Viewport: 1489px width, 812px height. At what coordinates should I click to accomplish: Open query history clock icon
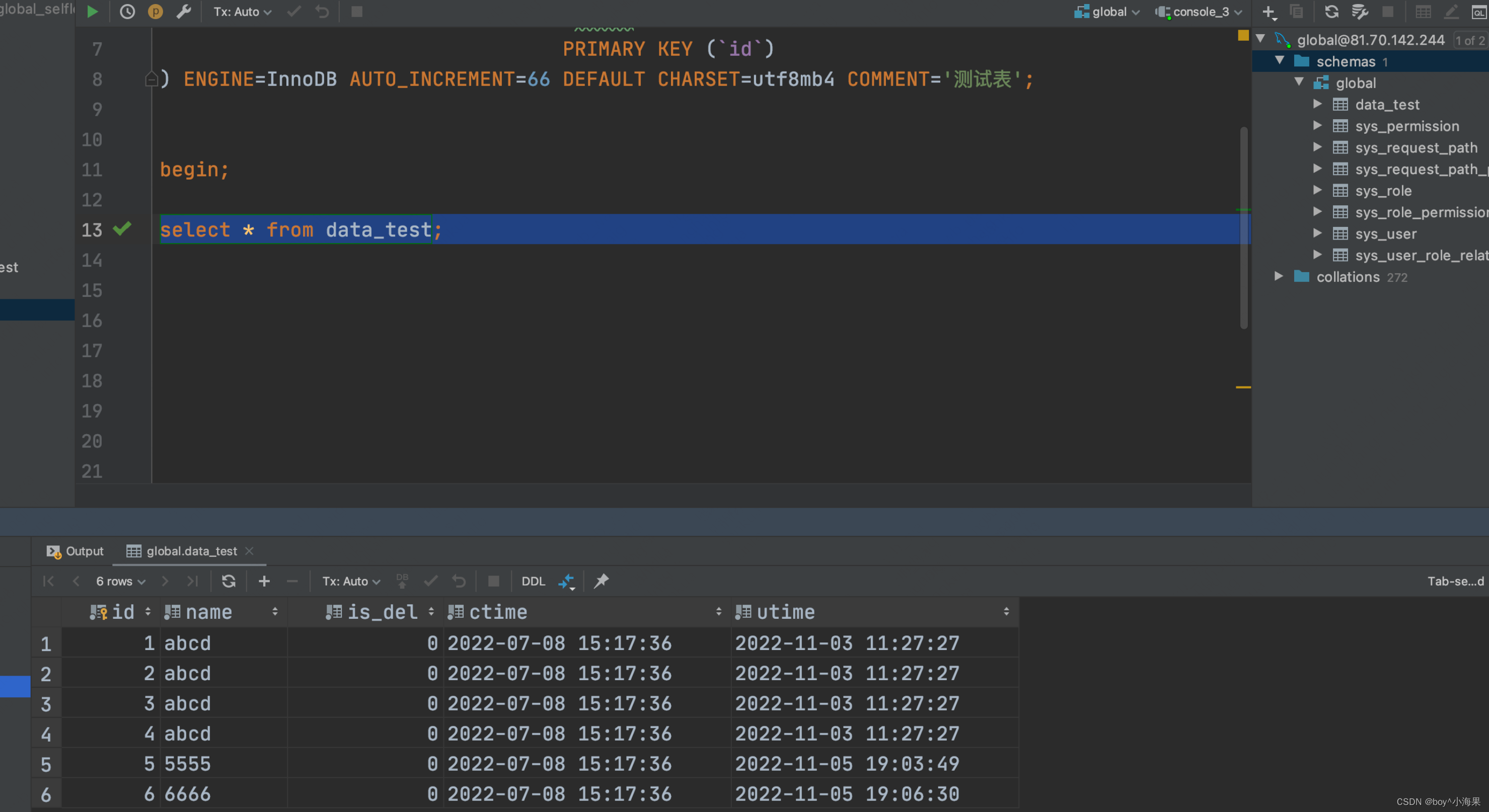tap(127, 12)
